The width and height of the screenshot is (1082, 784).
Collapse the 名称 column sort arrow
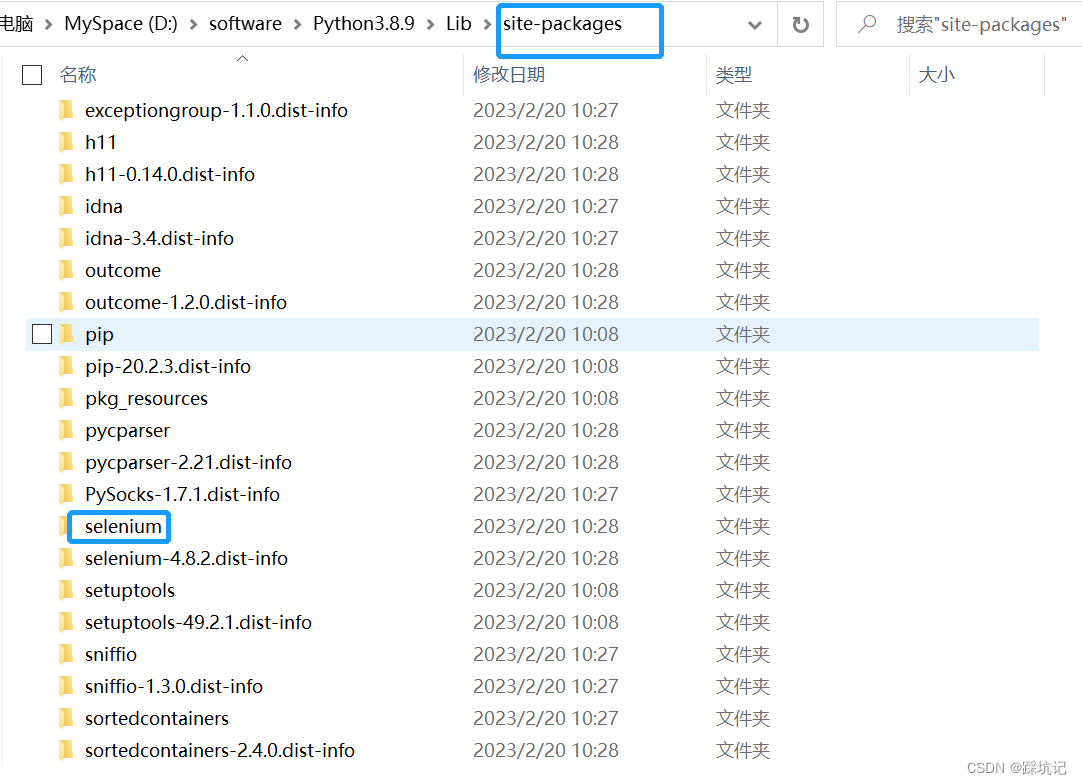pos(242,59)
